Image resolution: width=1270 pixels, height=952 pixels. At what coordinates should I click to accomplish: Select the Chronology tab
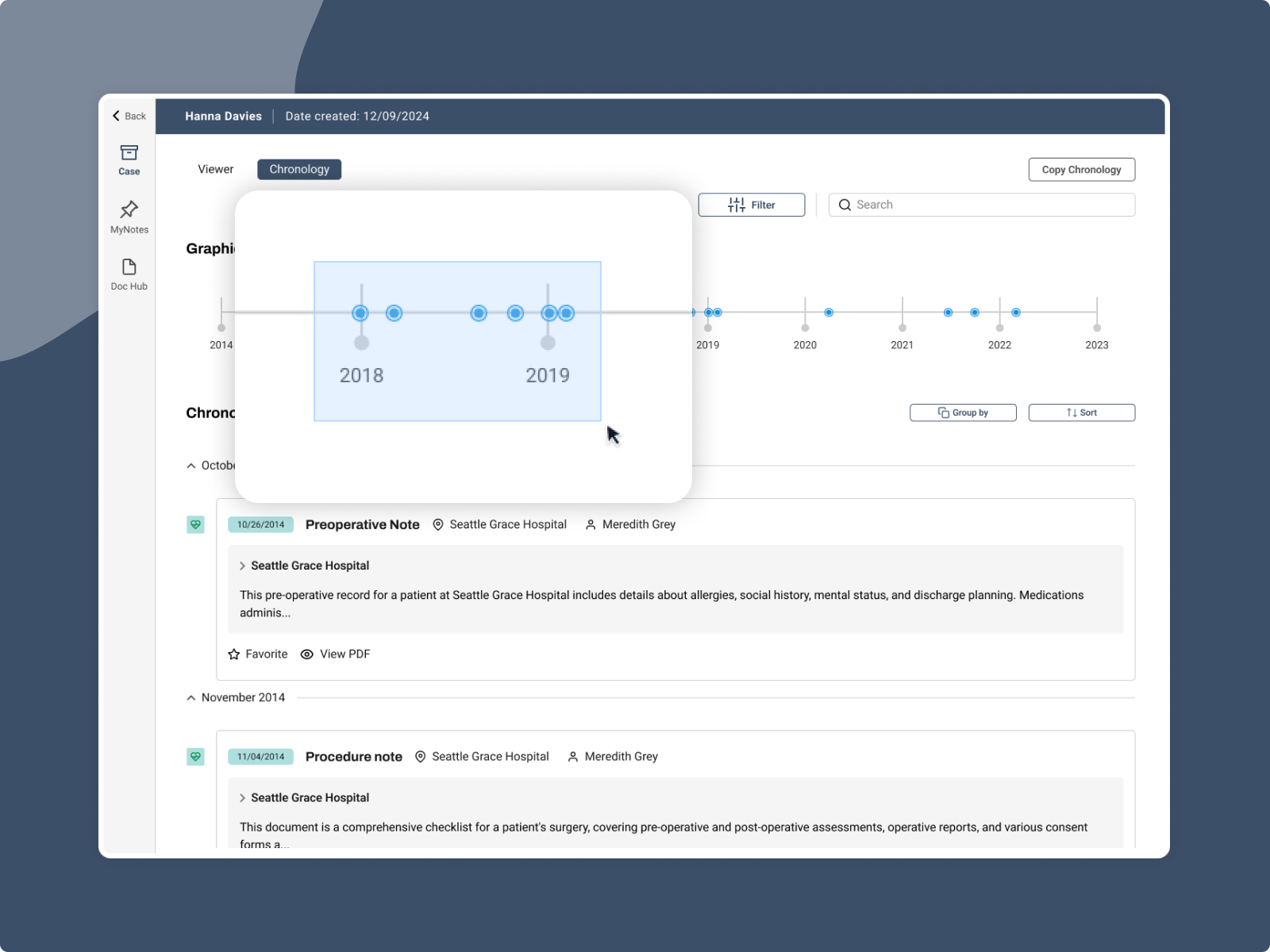tap(299, 169)
